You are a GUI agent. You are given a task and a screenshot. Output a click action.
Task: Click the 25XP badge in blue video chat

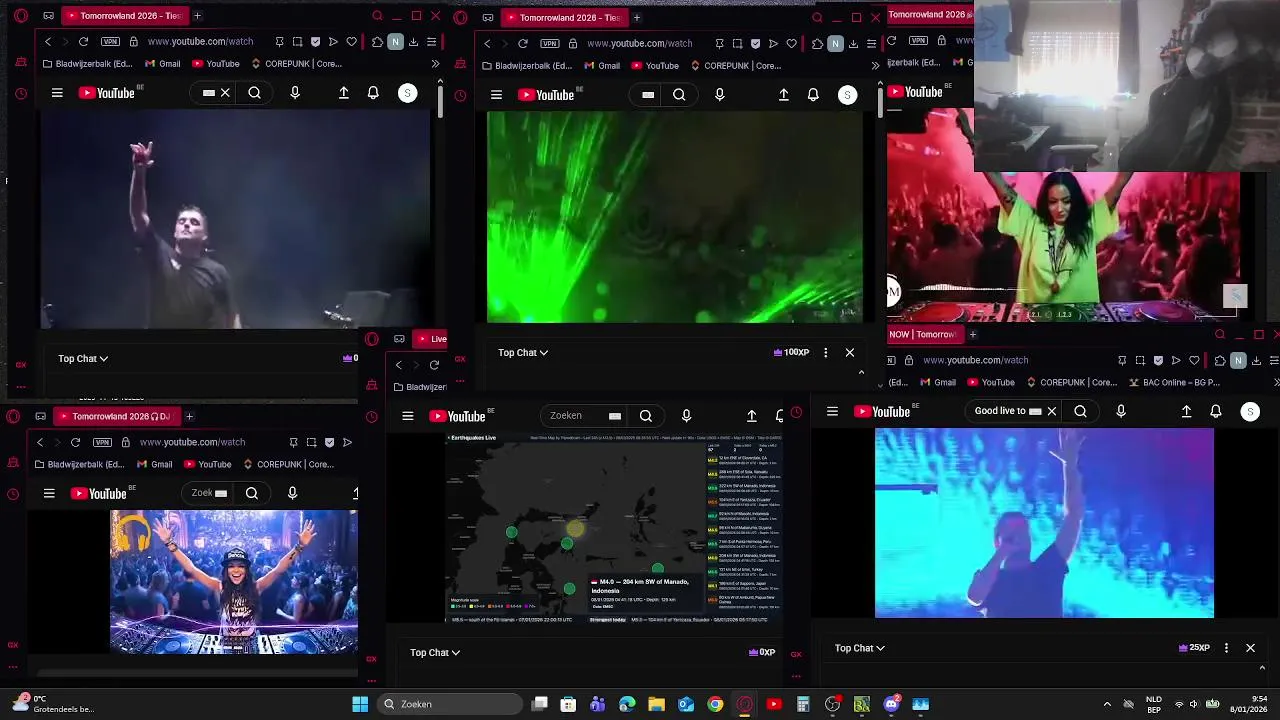click(x=1195, y=648)
